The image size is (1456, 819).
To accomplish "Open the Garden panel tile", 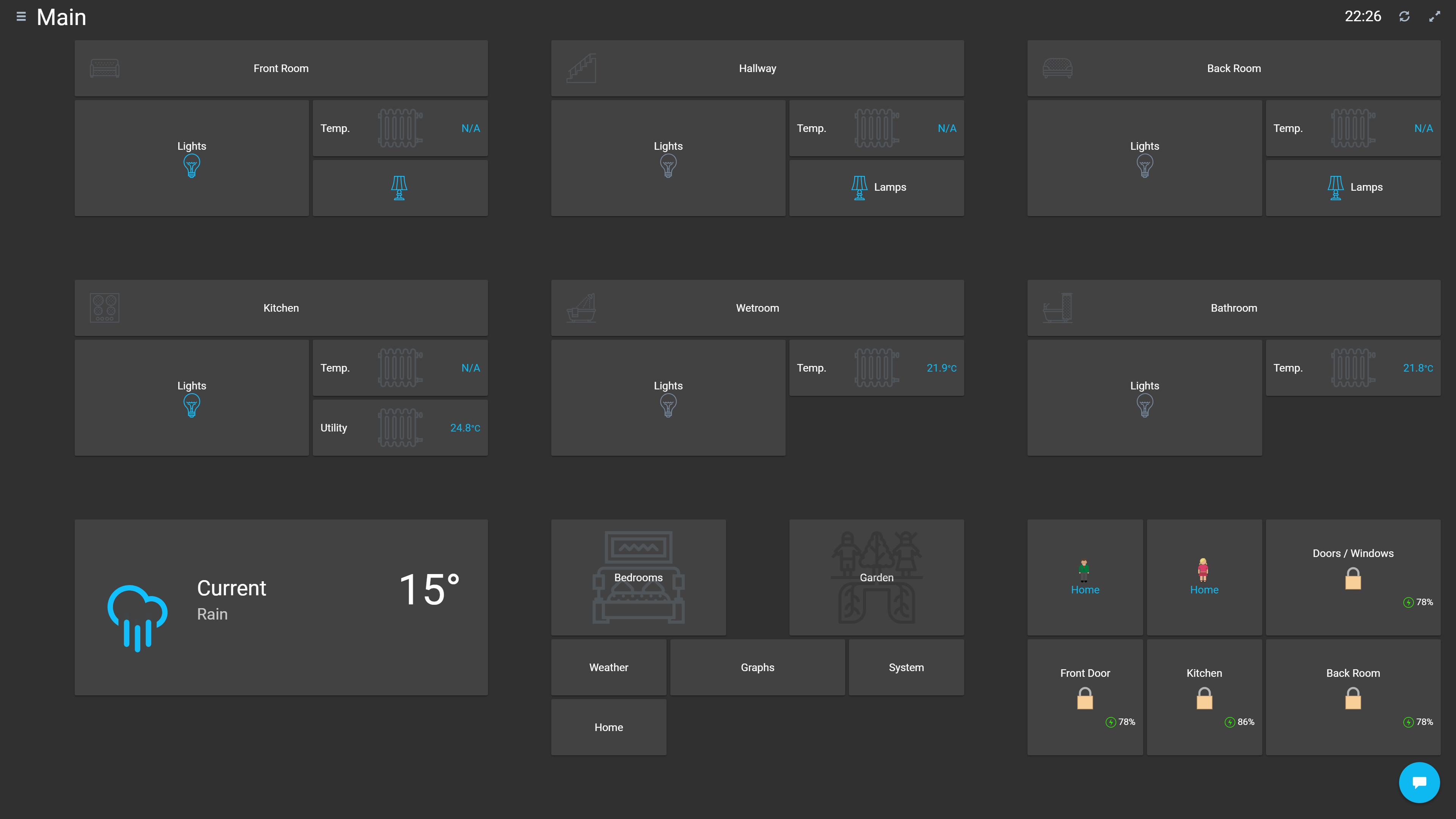I will 876,577.
